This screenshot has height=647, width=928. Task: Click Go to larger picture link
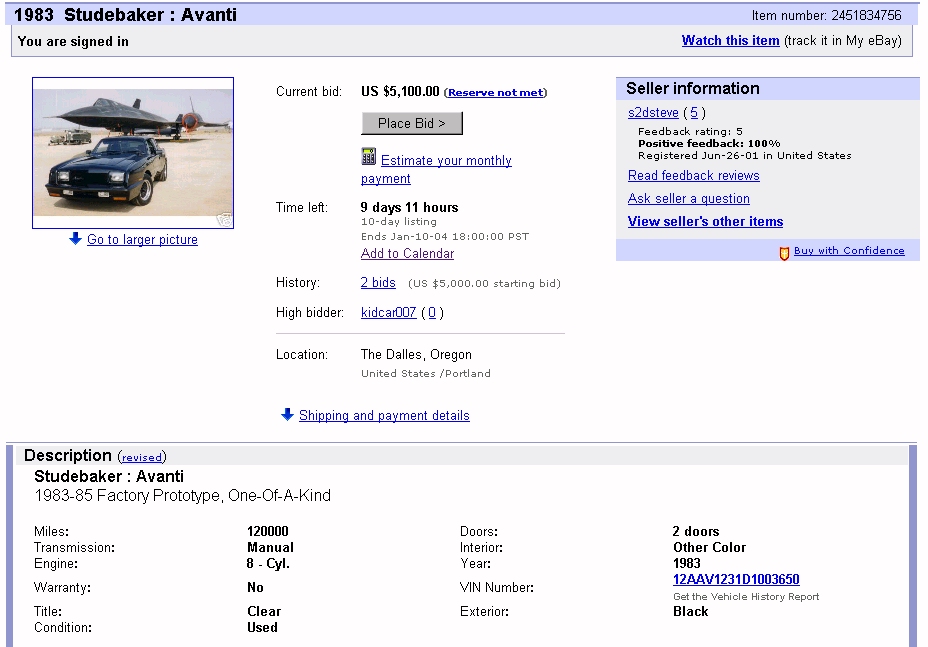(142, 239)
